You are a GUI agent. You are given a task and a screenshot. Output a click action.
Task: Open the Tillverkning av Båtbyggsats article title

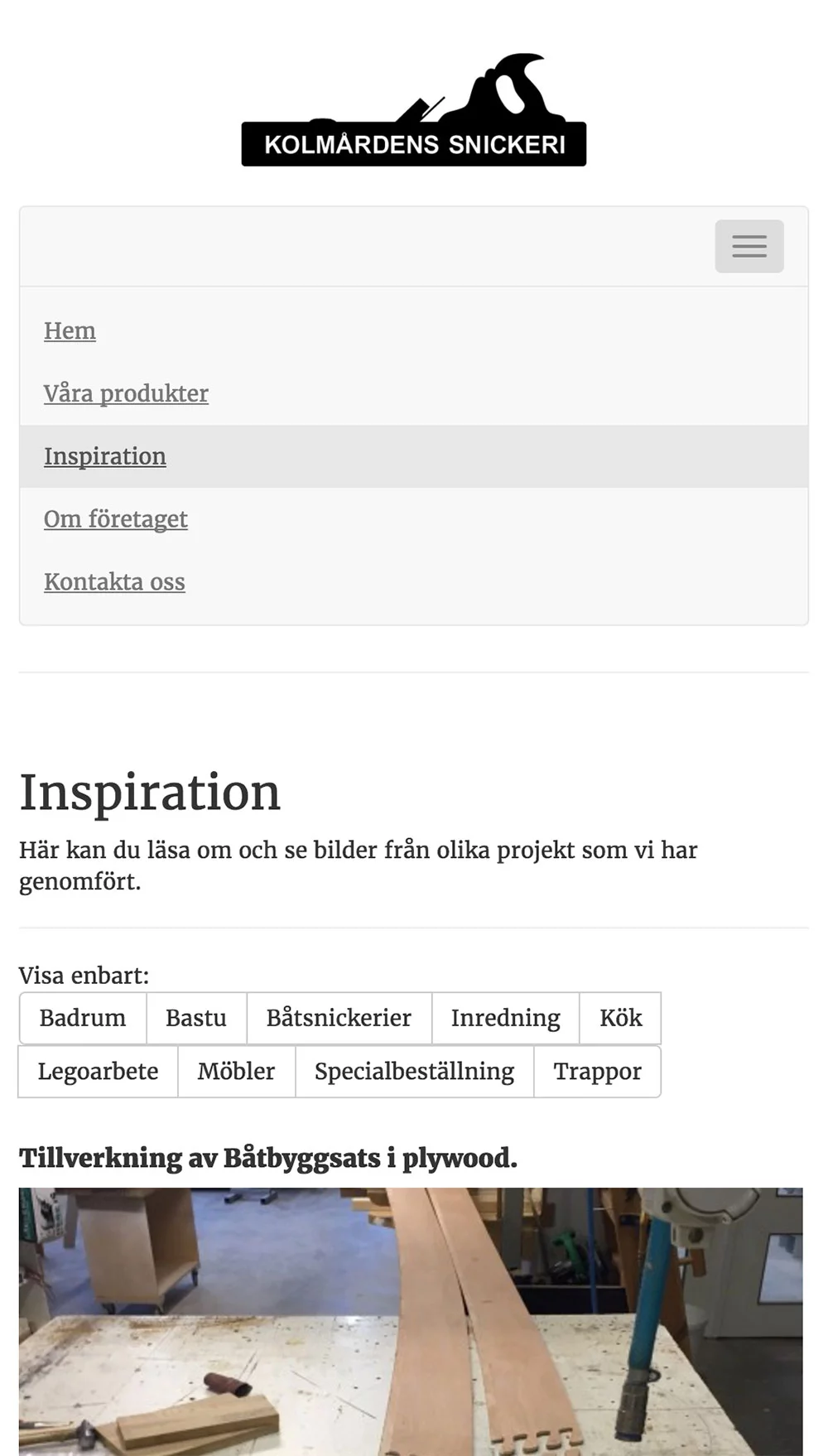click(268, 1158)
